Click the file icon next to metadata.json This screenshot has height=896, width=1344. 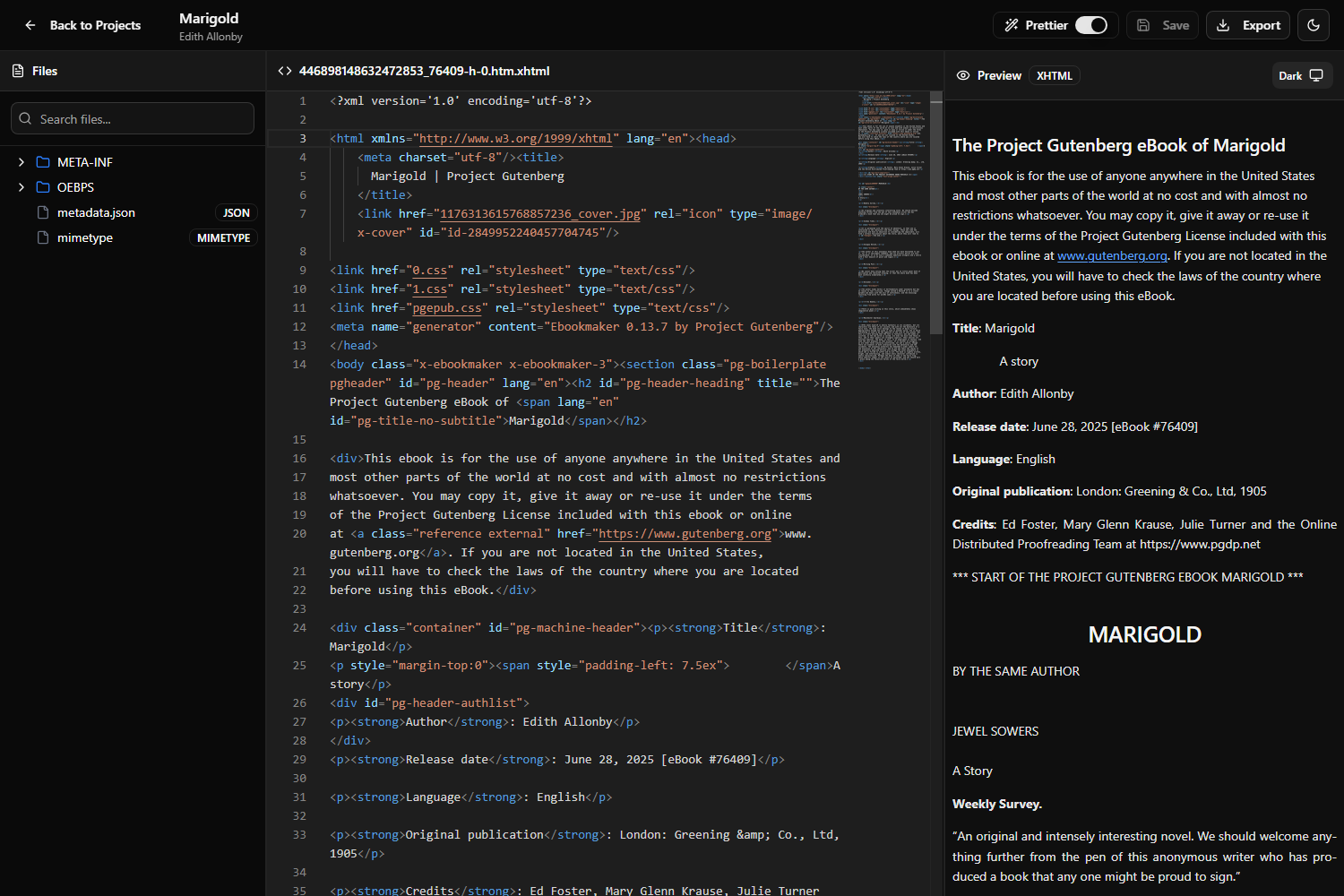click(42, 212)
